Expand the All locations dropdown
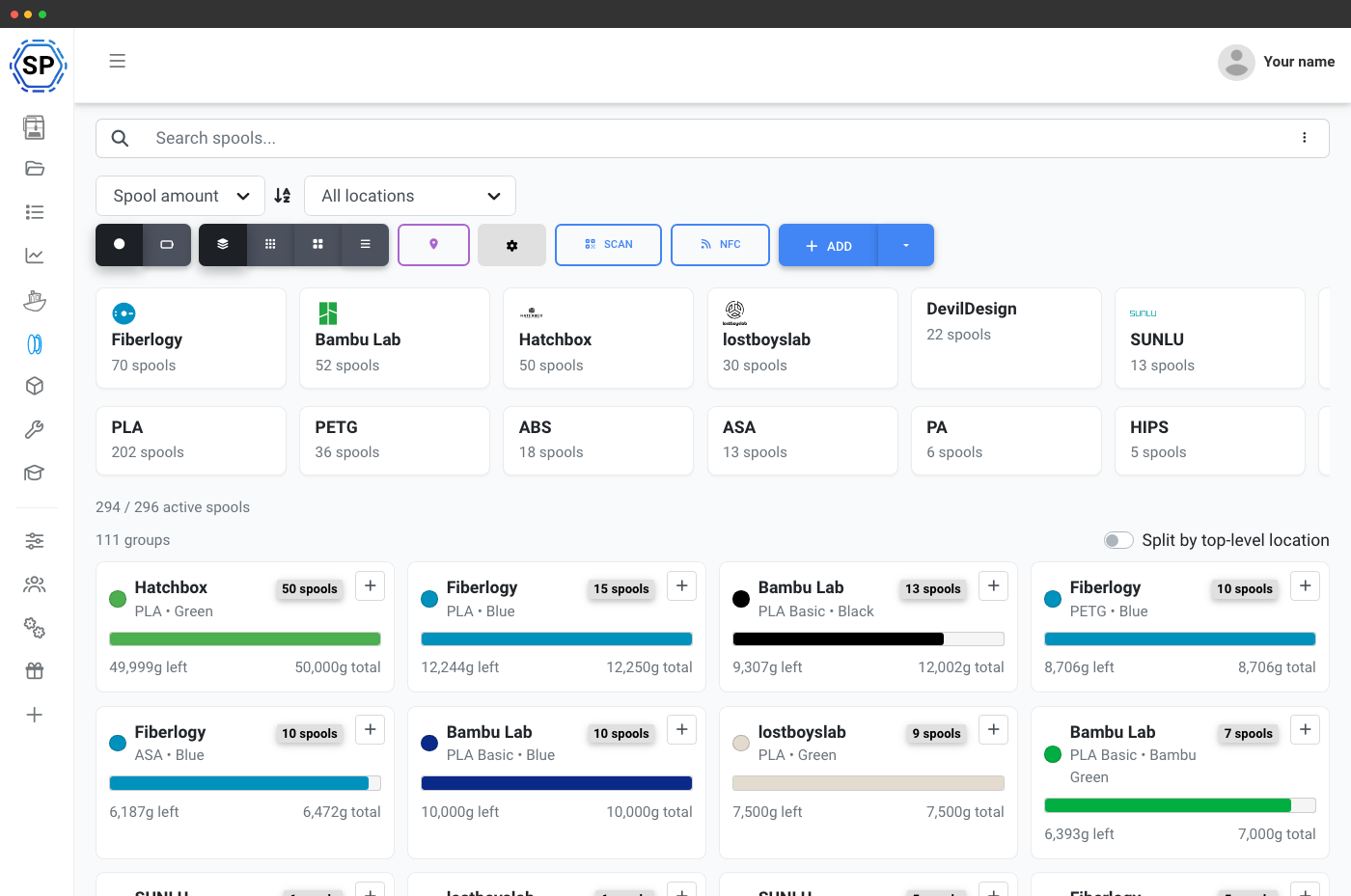Viewport: 1351px width, 896px height. point(410,196)
